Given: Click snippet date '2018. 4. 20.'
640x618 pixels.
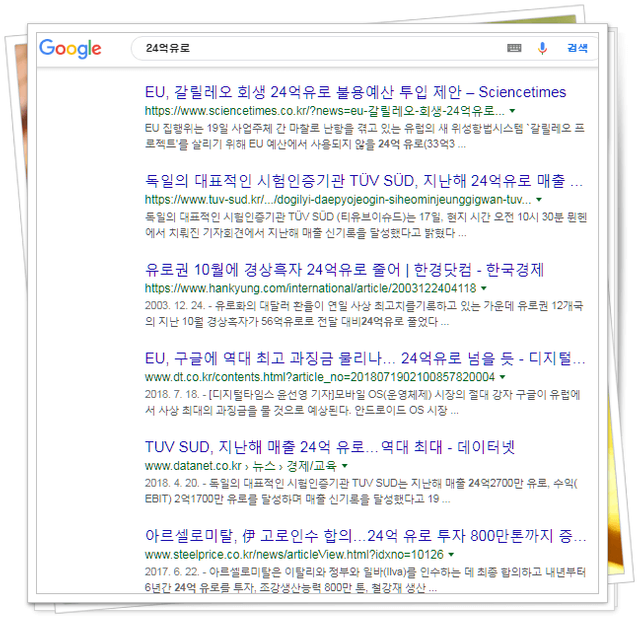Looking at the screenshot, I should [x=172, y=483].
